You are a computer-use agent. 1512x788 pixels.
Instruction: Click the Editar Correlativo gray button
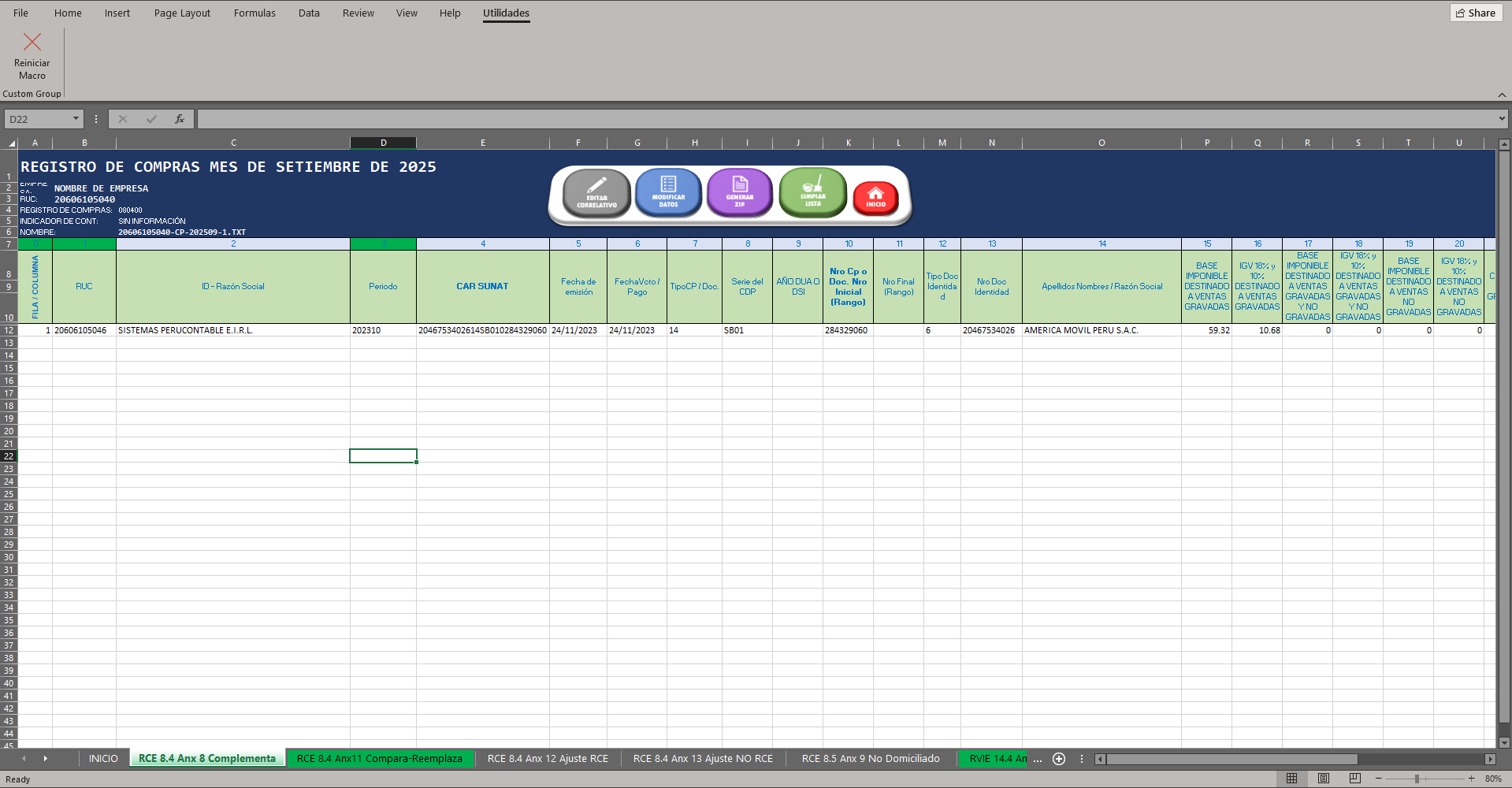596,193
